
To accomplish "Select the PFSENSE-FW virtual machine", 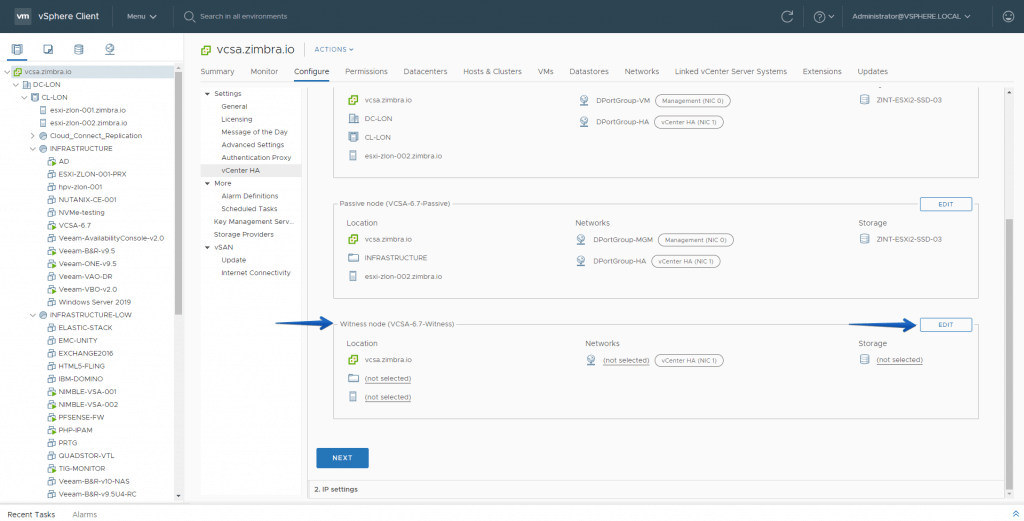I will tap(81, 417).
